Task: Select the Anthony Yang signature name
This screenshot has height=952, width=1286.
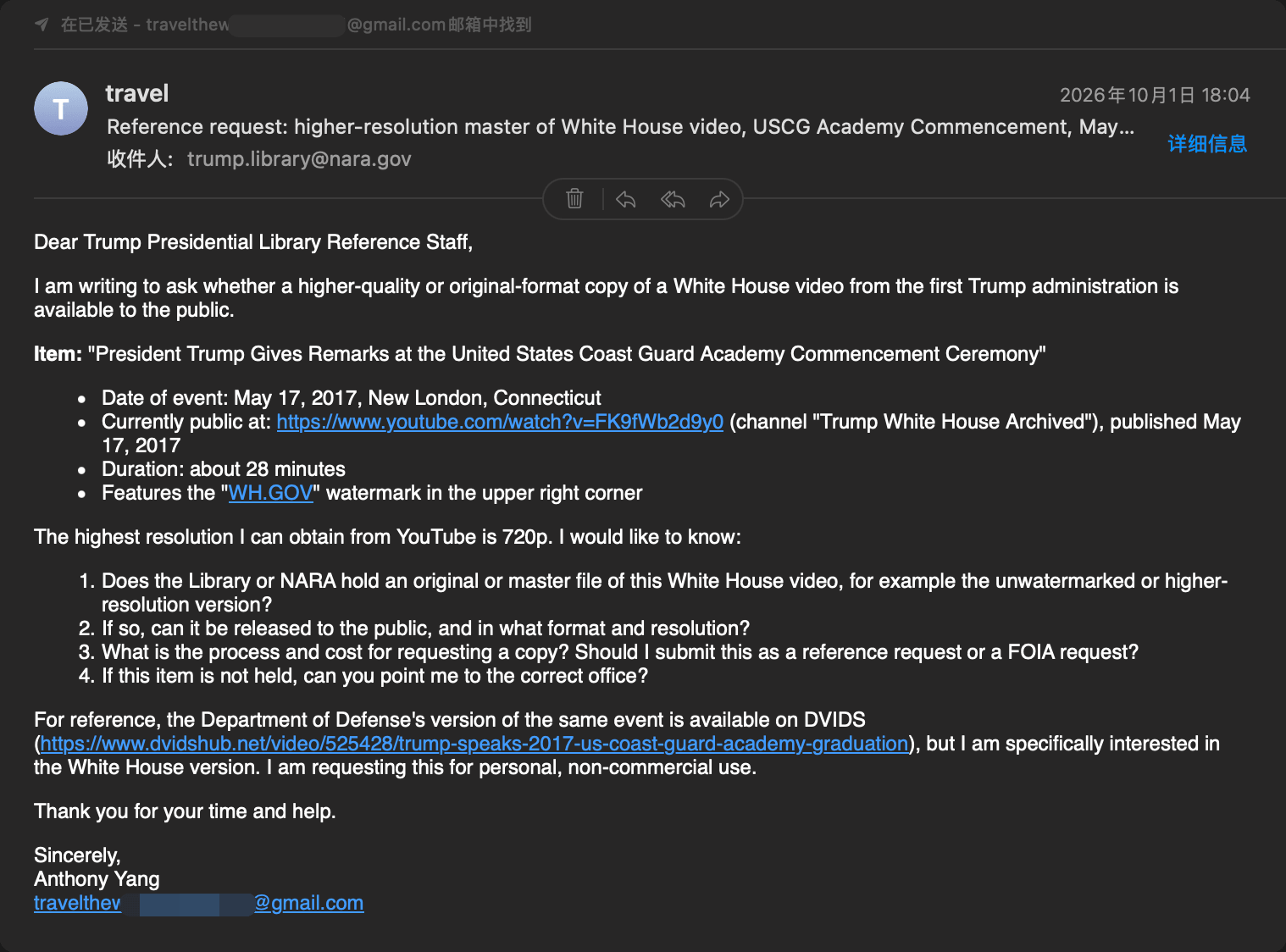Action: coord(97,879)
